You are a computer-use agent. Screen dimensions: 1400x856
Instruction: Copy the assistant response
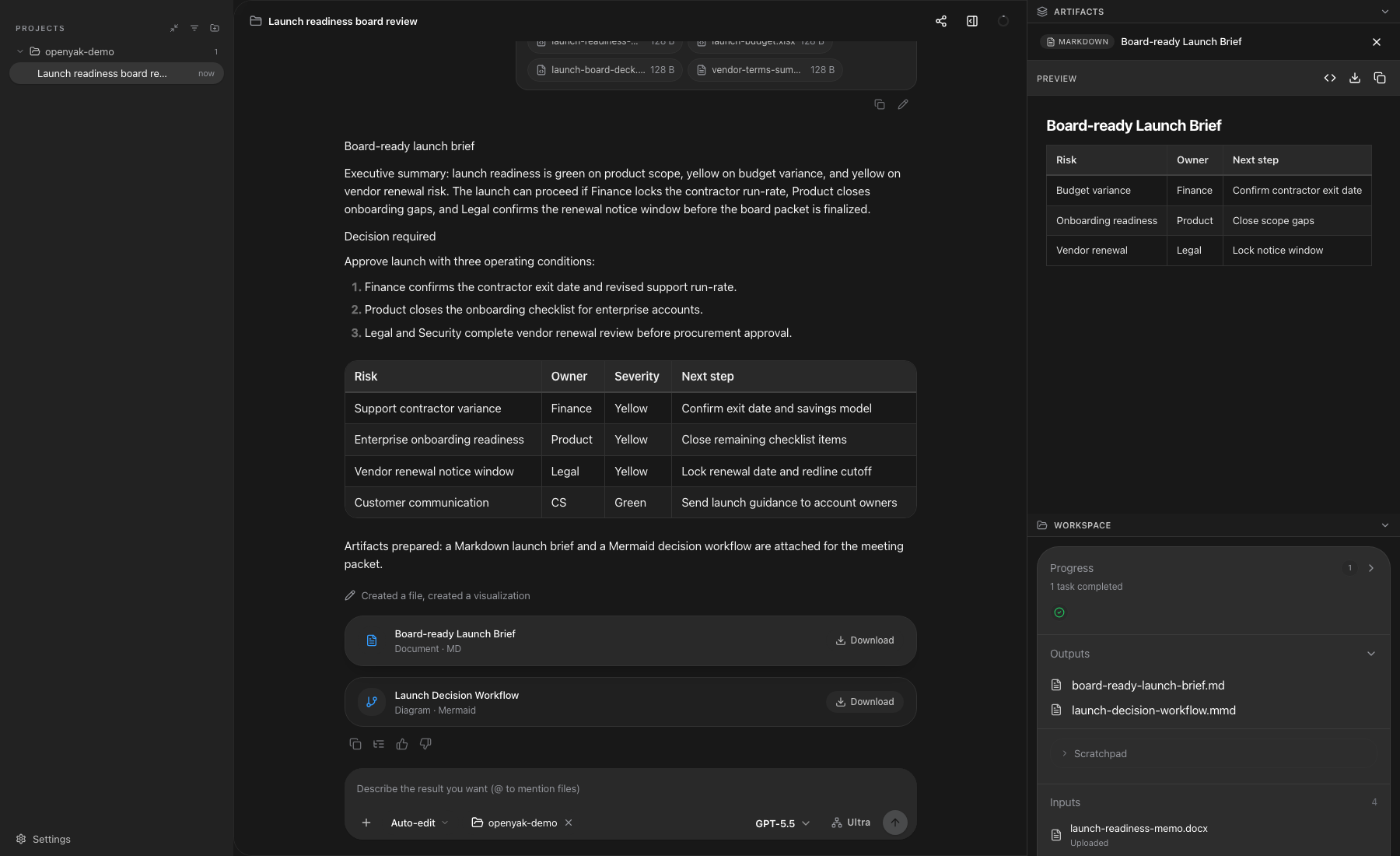[355, 744]
